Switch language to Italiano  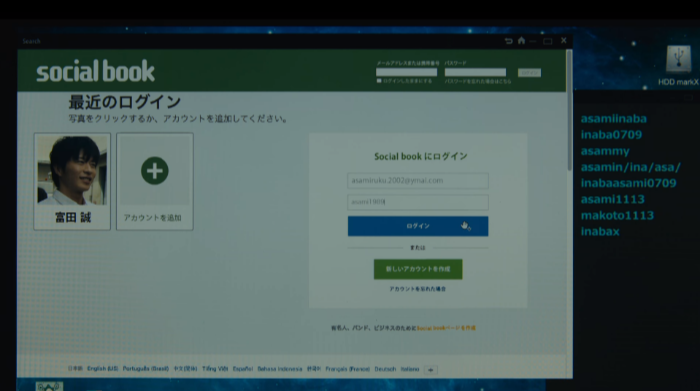click(x=410, y=369)
